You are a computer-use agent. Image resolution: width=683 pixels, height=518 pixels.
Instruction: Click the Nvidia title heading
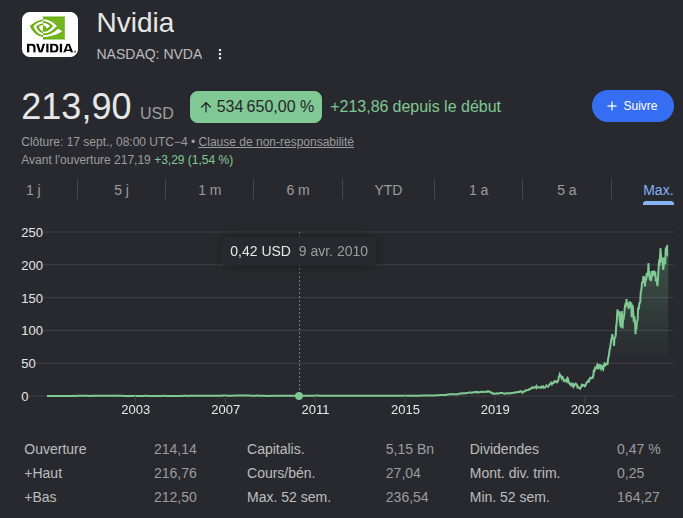point(135,23)
